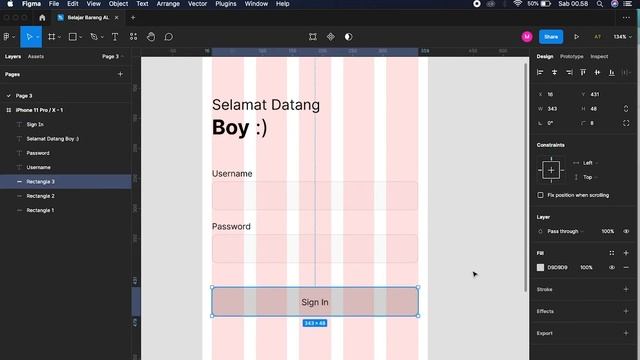Click the layer opacity 100% field

(607, 231)
